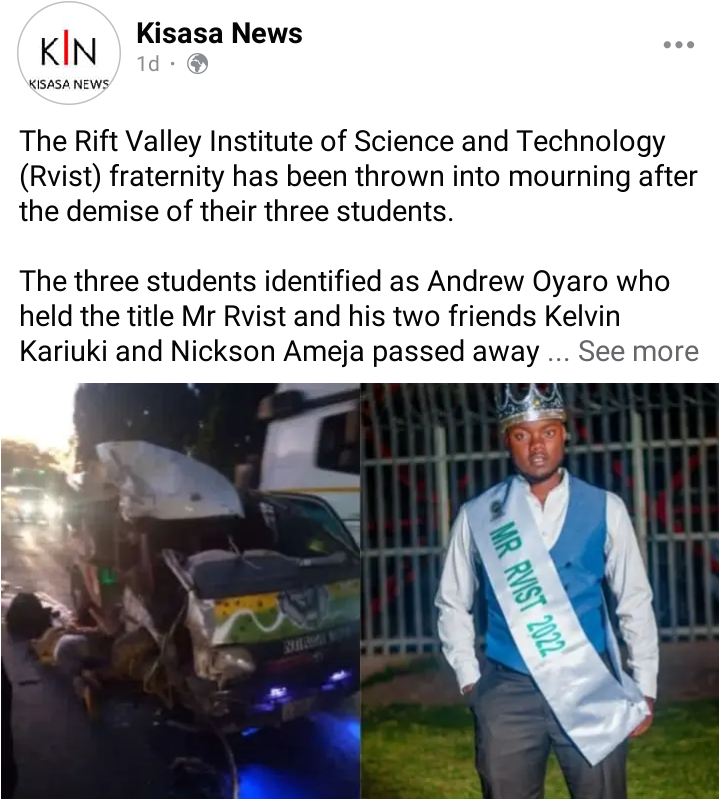Click the paragraph naming Andrew Oyaro
The image size is (720, 799).
pos(358,316)
